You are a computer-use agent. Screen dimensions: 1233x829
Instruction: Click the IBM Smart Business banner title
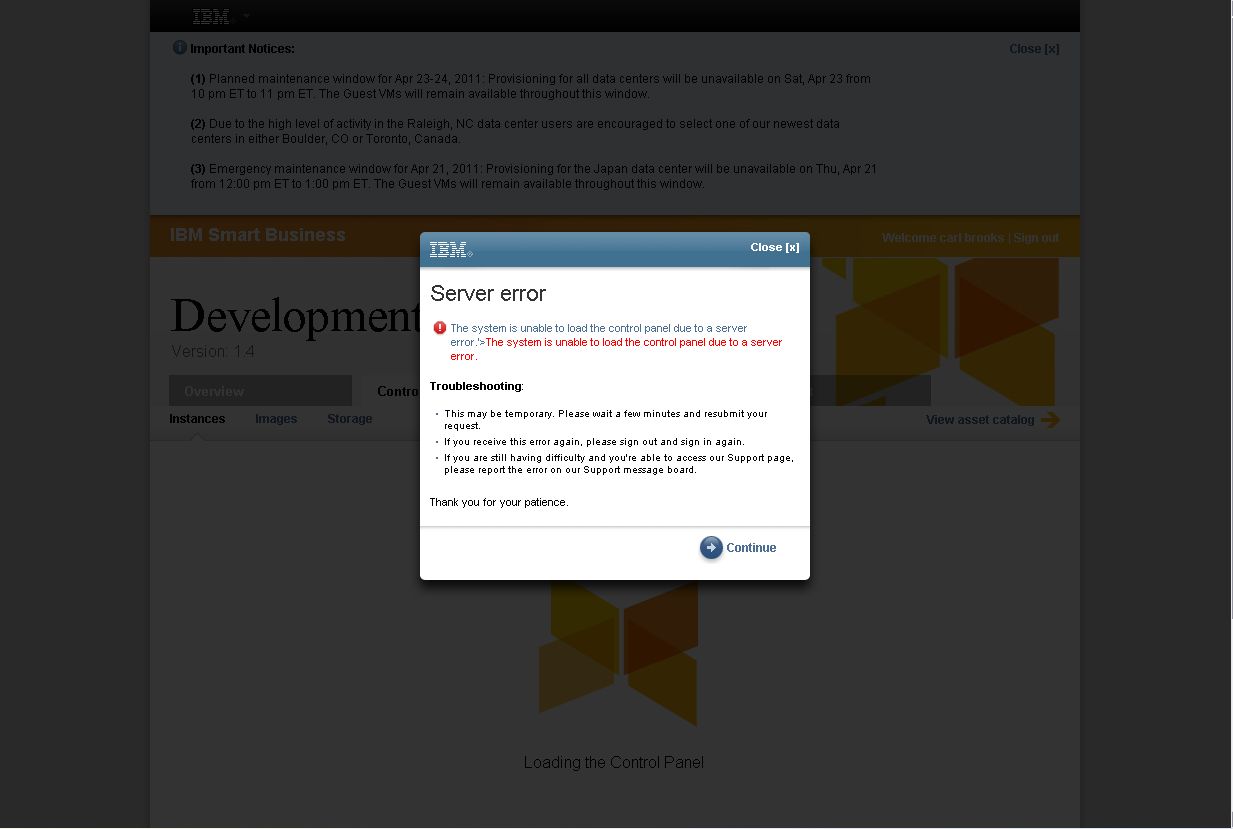(258, 235)
